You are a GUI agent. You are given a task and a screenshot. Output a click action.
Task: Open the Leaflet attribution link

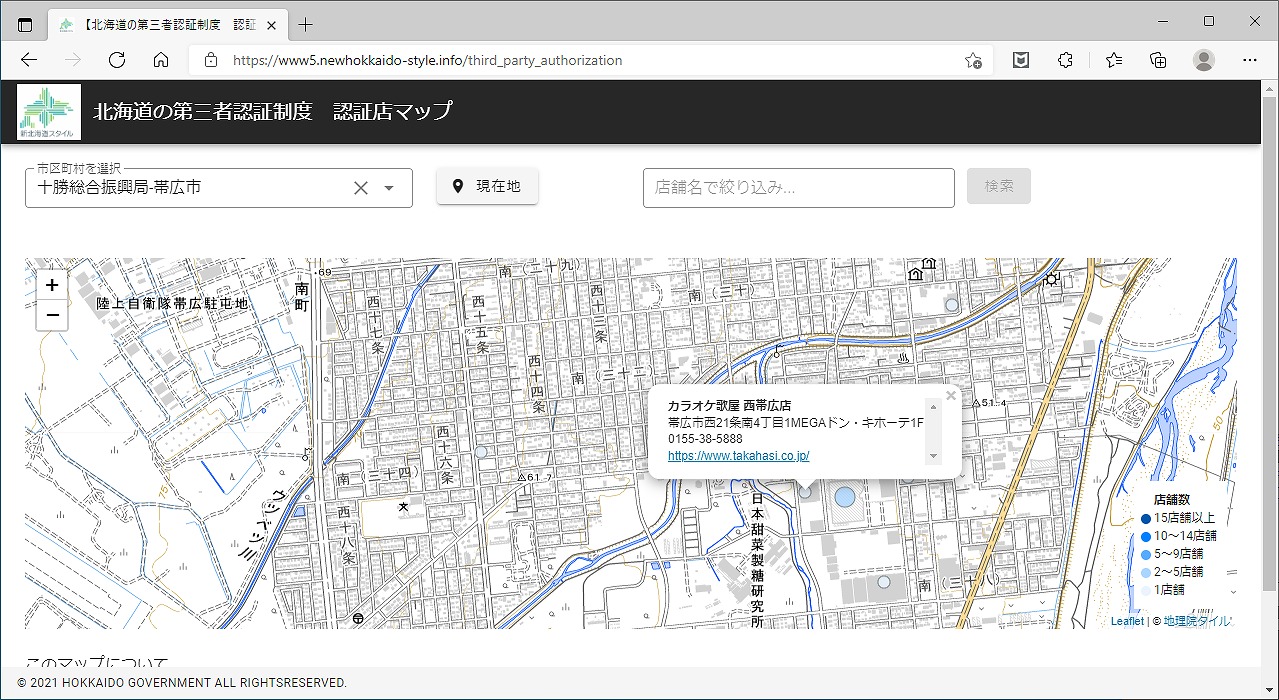[1126, 621]
